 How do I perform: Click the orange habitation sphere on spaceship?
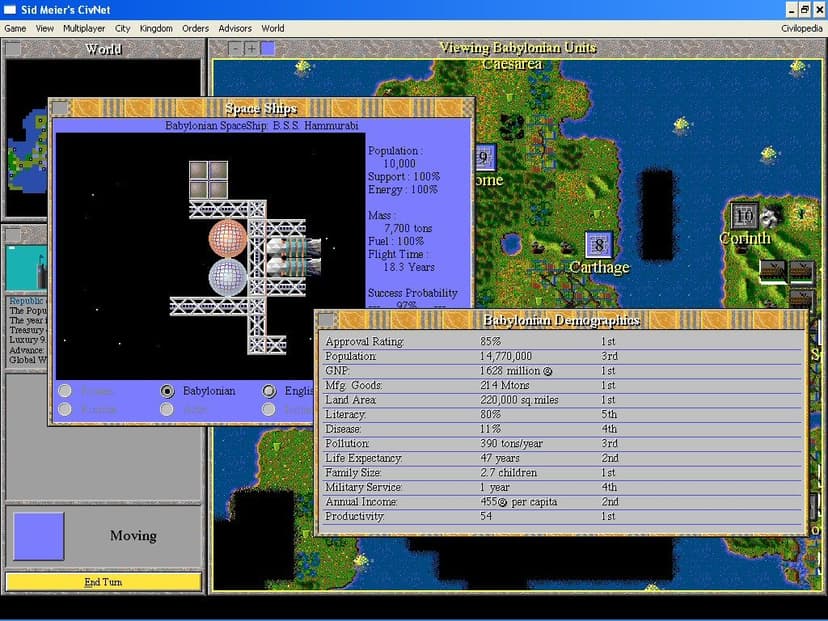[x=228, y=238]
